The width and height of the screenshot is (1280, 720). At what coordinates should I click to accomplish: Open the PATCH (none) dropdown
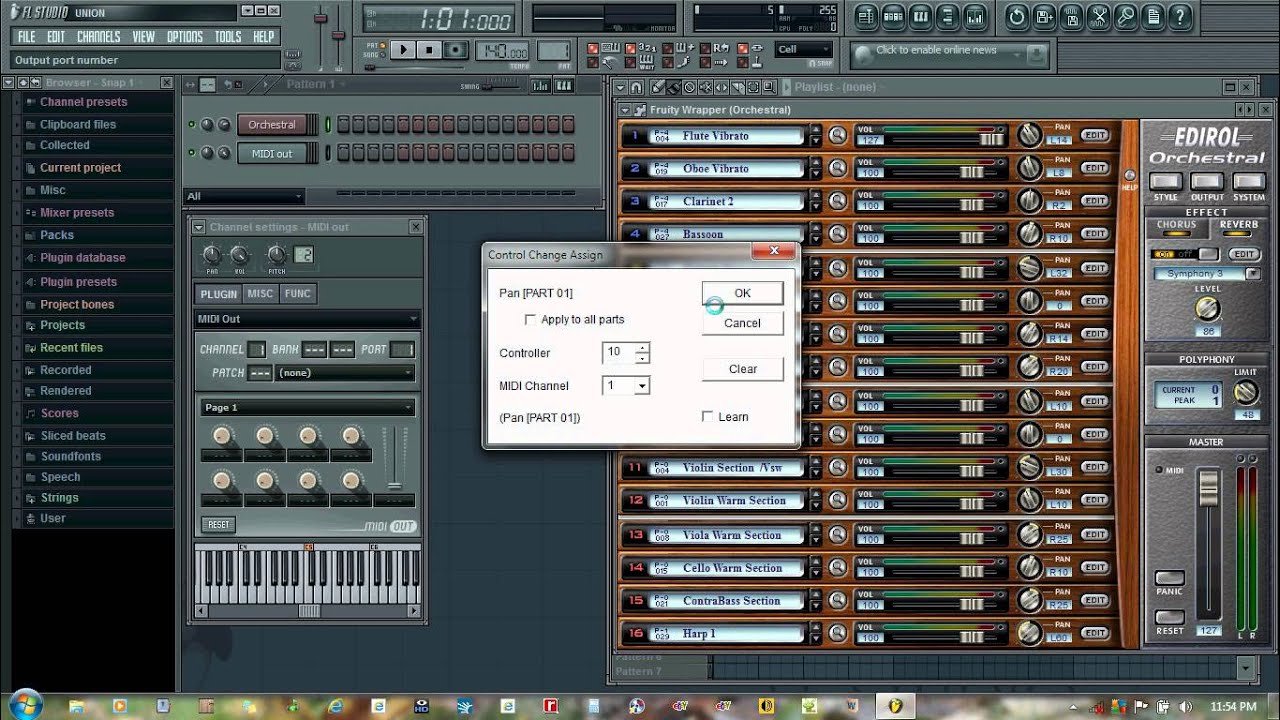tap(345, 373)
